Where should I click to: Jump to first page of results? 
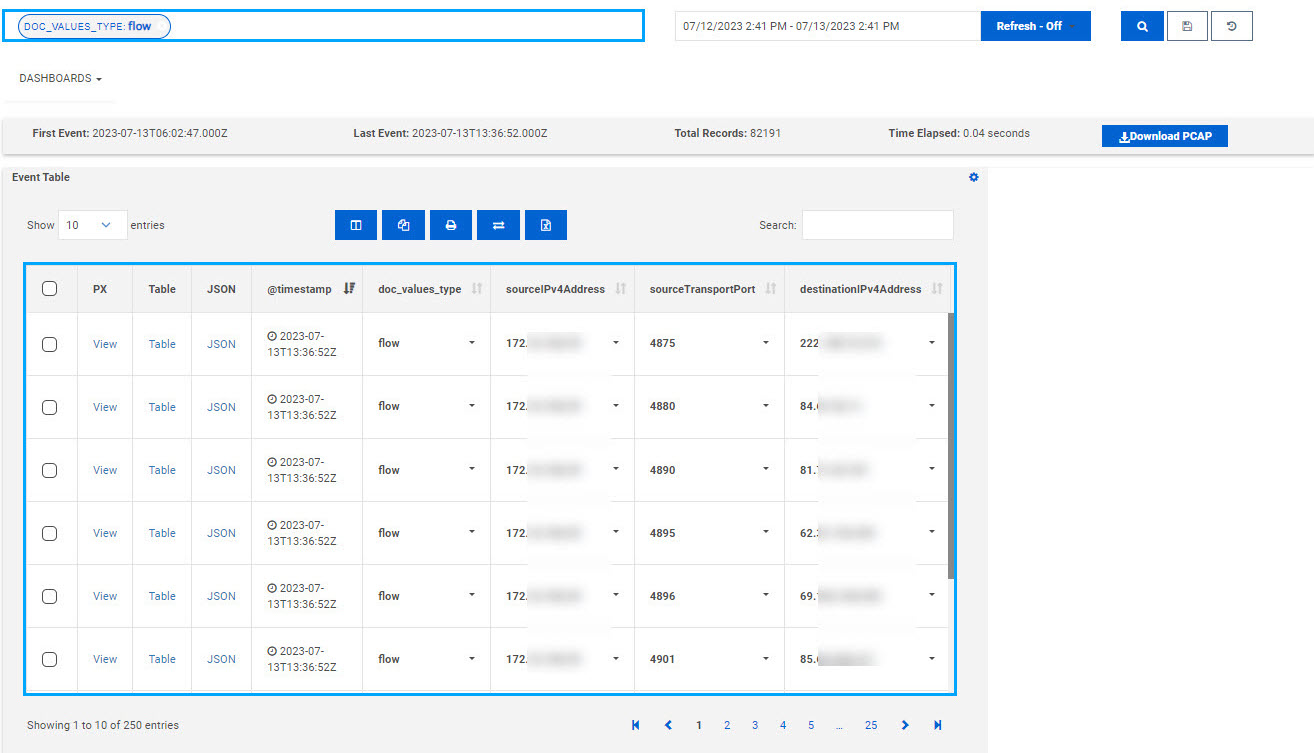(x=635, y=725)
